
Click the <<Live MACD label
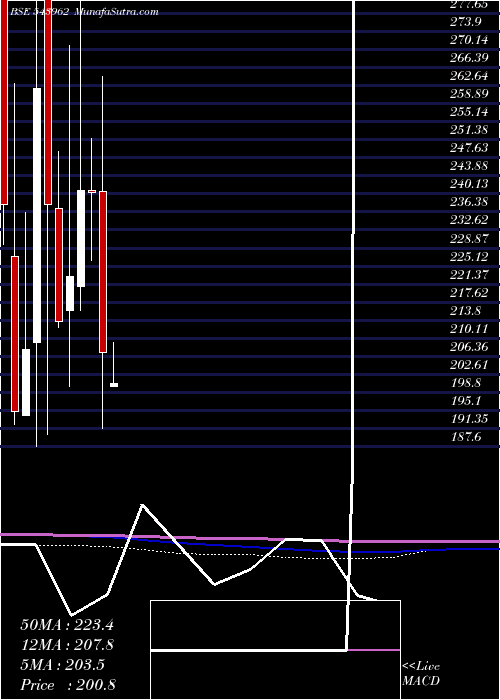coord(421,674)
